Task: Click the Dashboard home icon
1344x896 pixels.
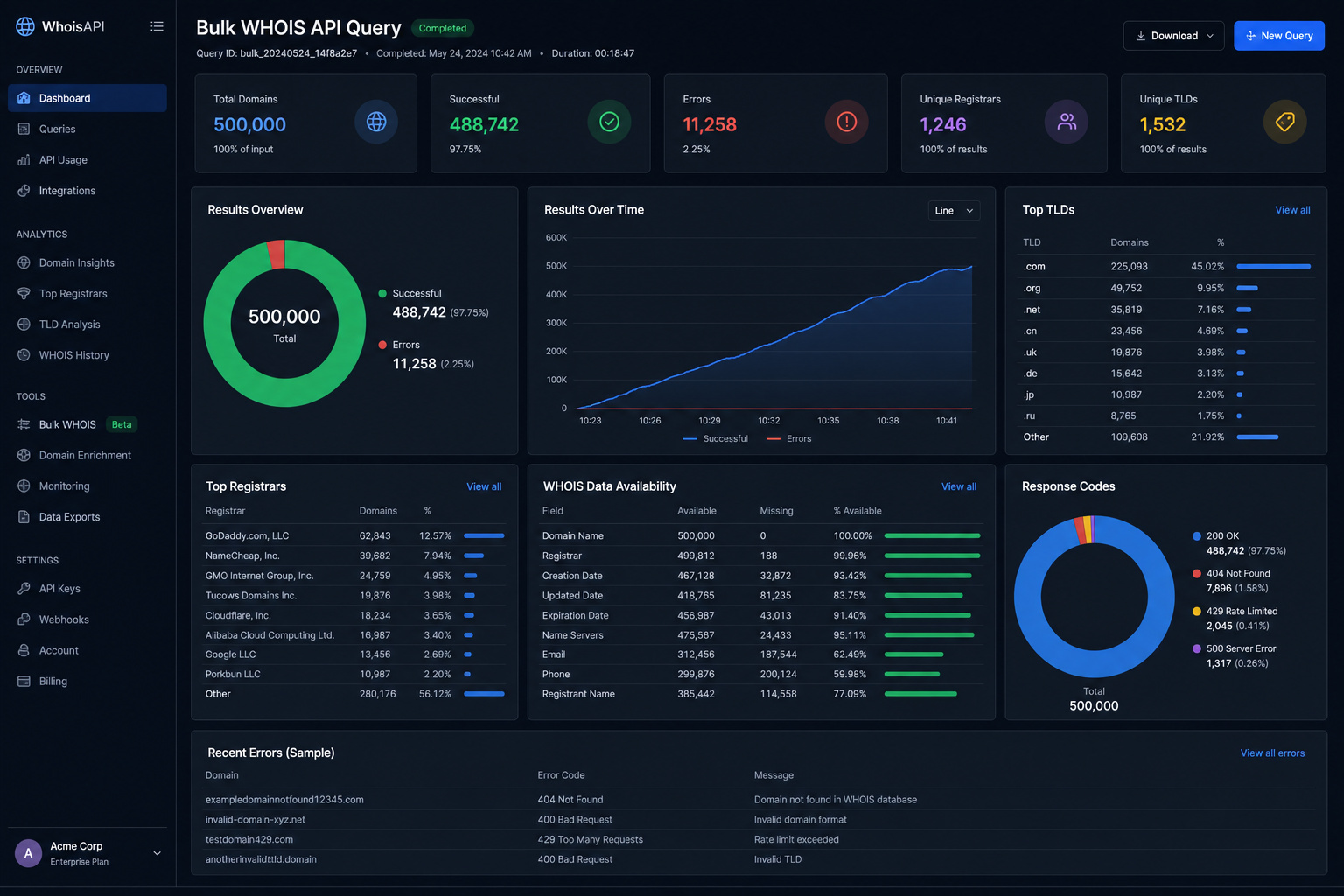Action: coord(24,98)
